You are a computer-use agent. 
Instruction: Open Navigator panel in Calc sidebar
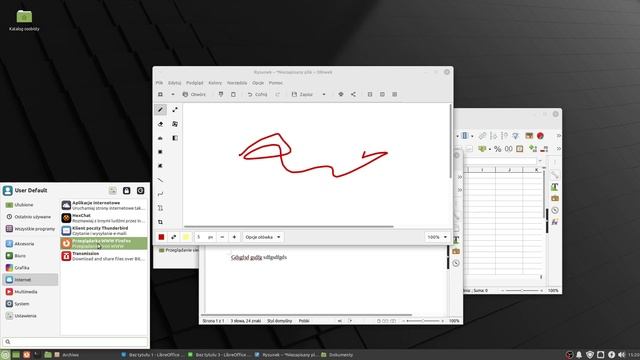coord(555,210)
